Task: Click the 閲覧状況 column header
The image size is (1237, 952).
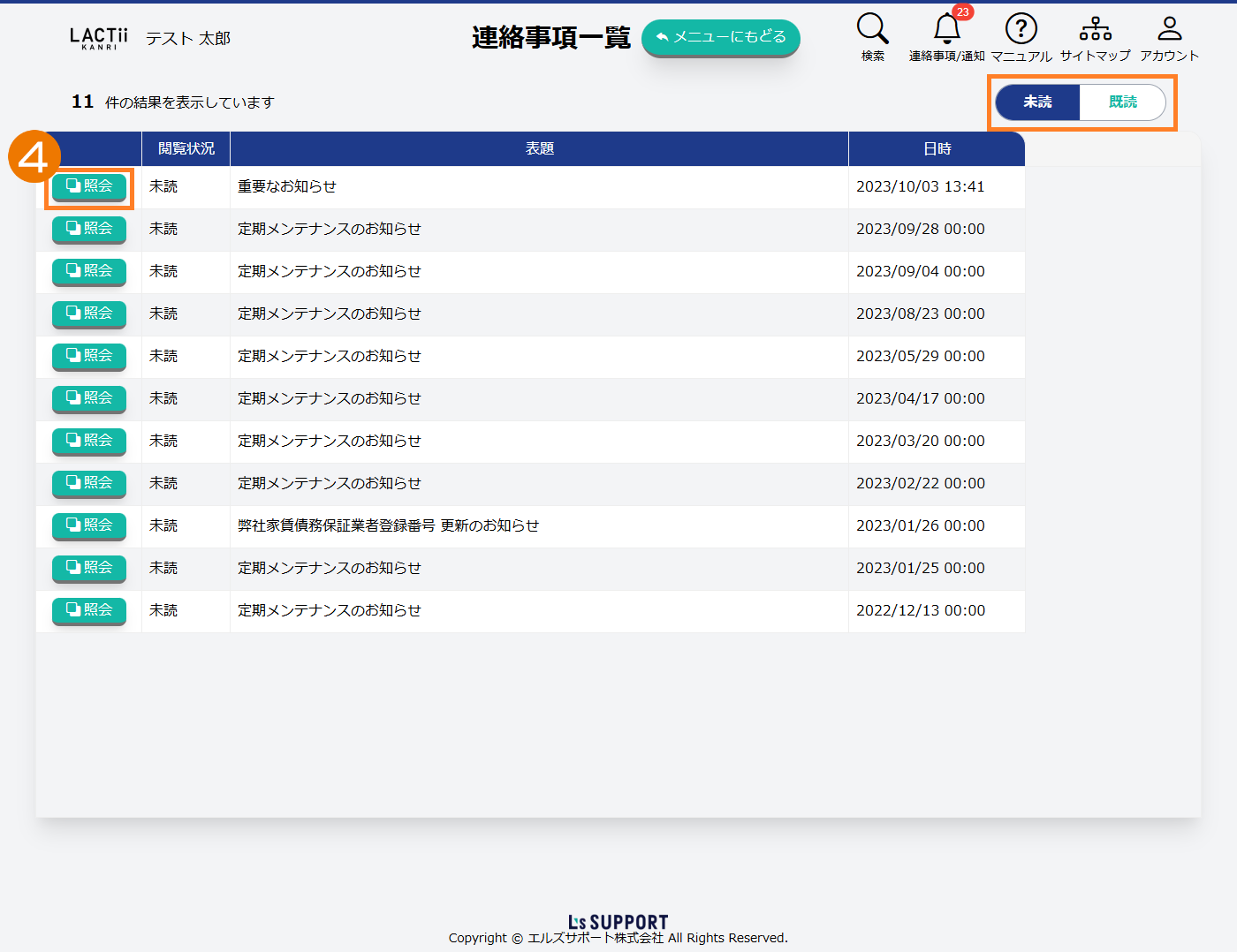Action: point(186,149)
